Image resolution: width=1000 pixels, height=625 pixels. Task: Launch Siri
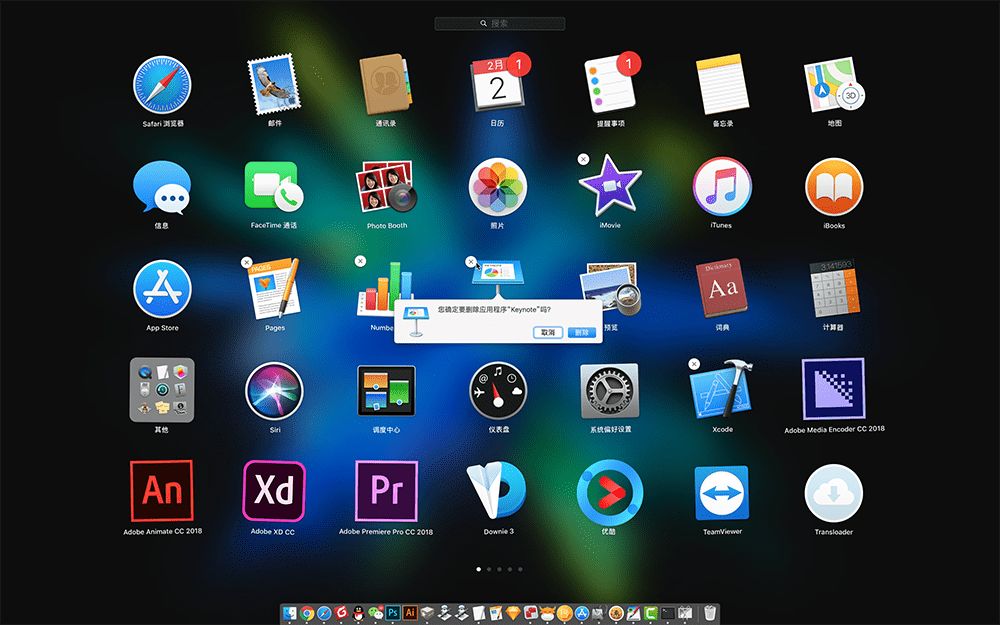274,391
